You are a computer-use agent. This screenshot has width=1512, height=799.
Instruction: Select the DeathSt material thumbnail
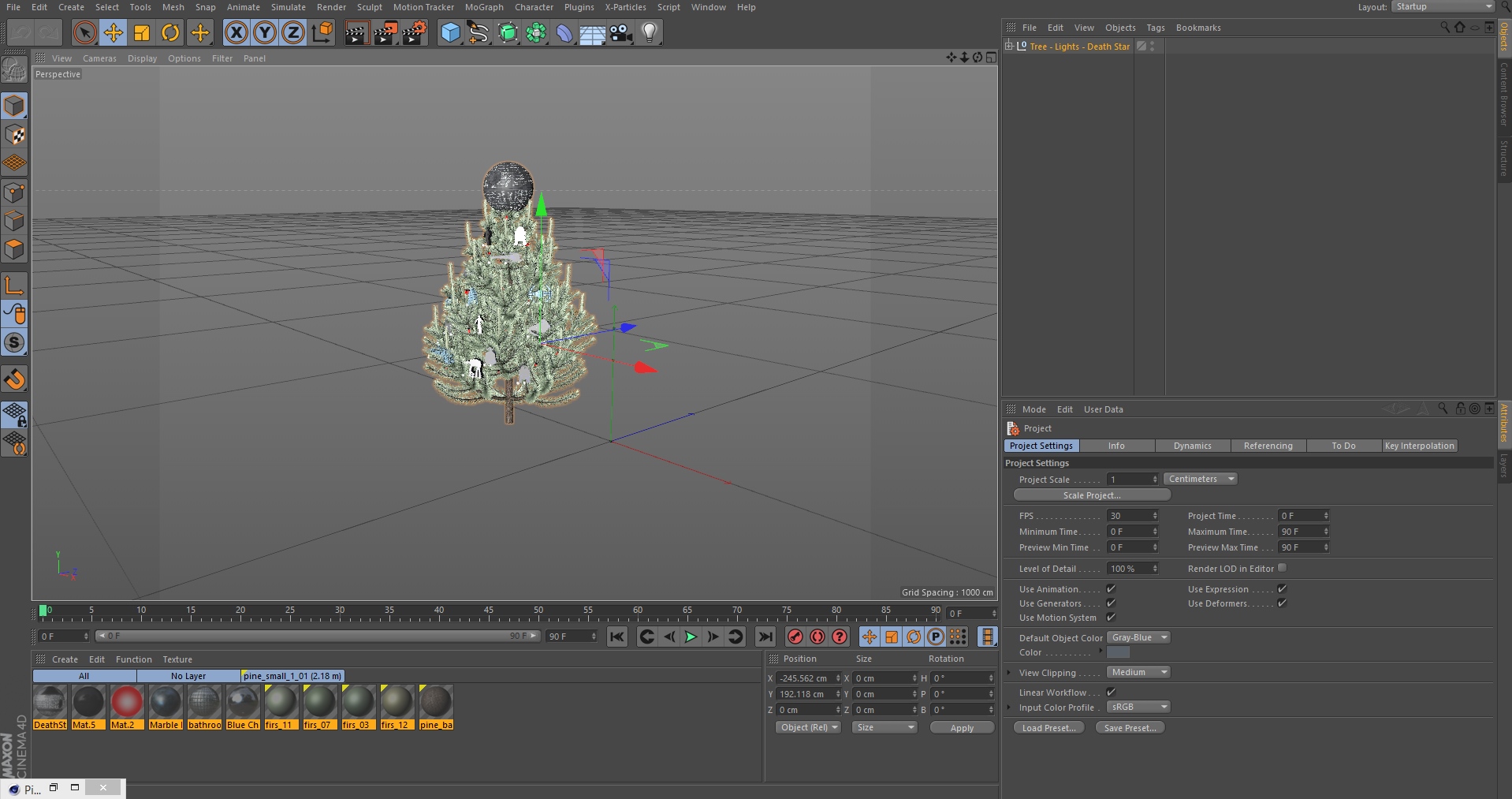tap(50, 707)
